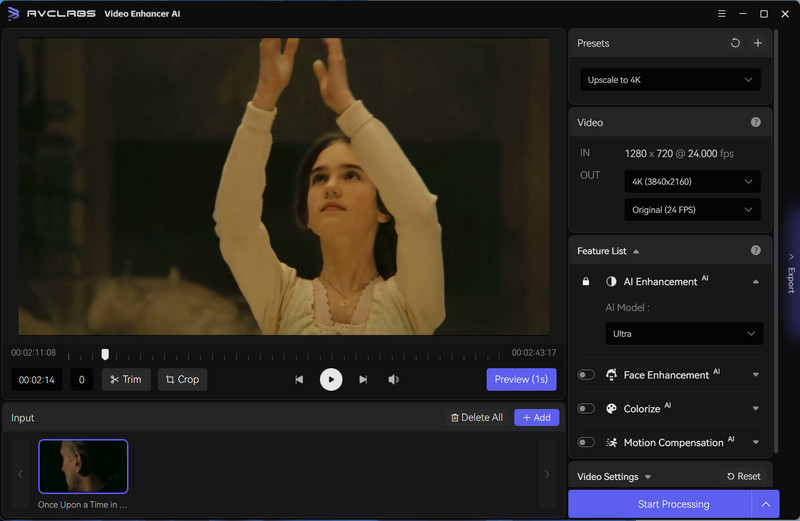Click the AI Enhancement lock icon
Image resolution: width=800 pixels, height=521 pixels.
(x=586, y=281)
